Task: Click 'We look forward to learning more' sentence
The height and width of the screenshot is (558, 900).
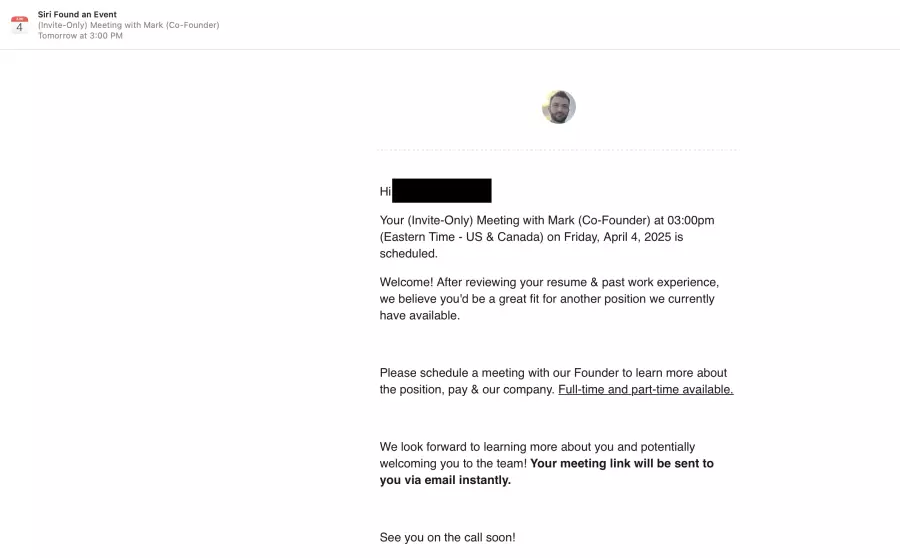Action: pos(468,447)
